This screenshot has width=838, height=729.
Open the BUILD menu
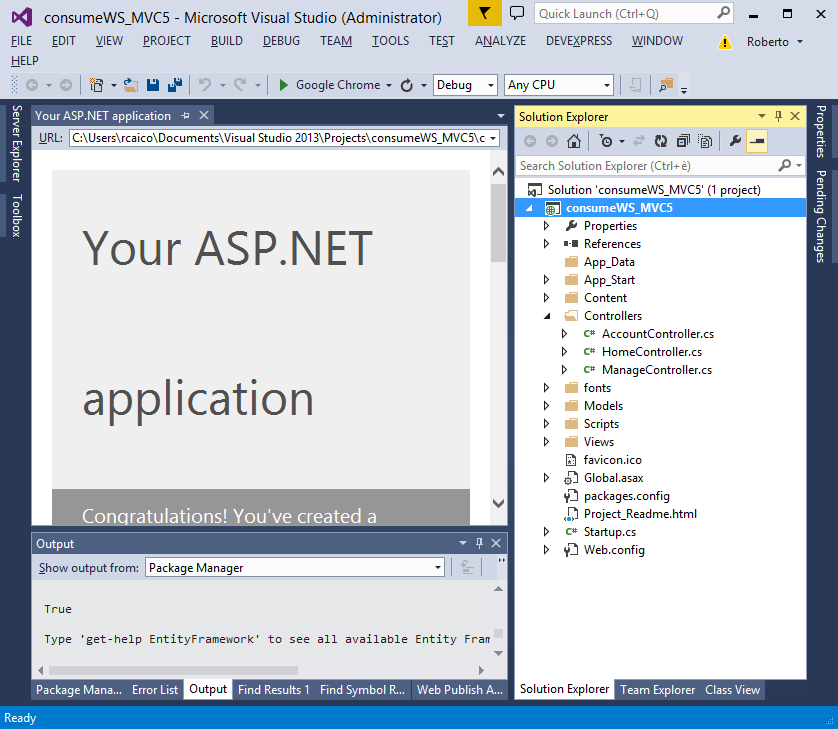227,41
